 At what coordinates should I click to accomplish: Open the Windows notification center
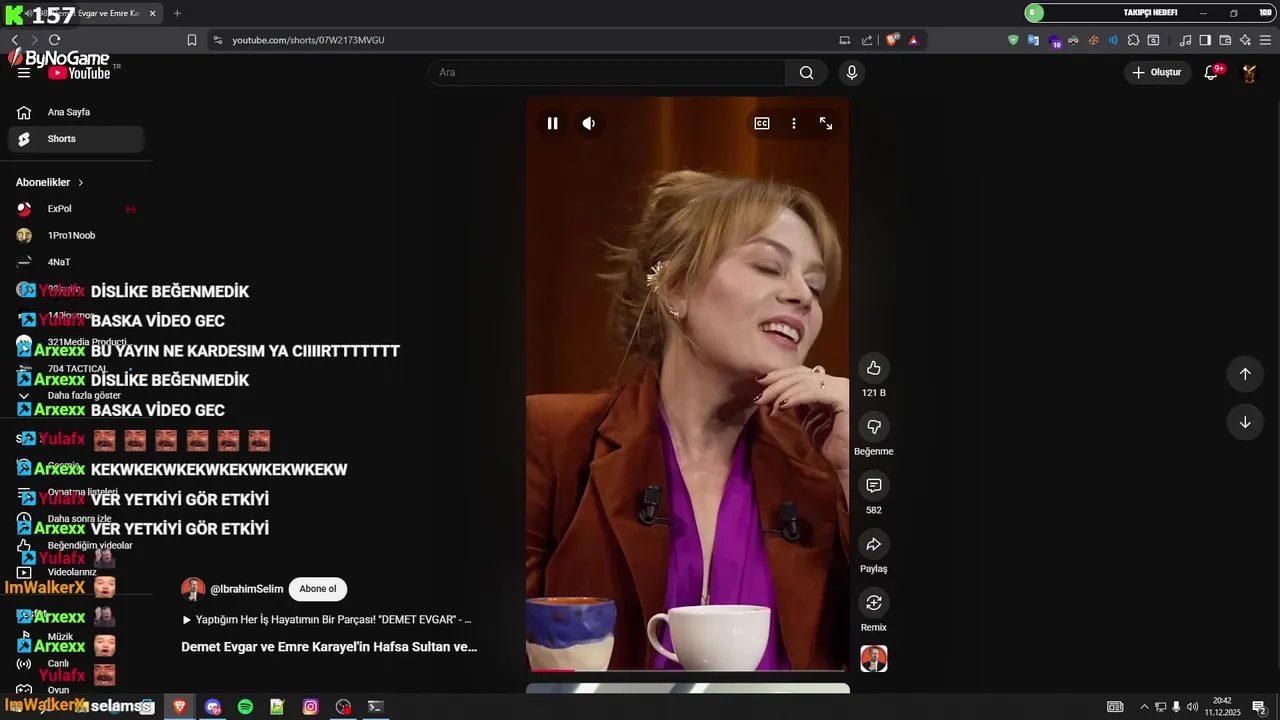tap(1259, 707)
